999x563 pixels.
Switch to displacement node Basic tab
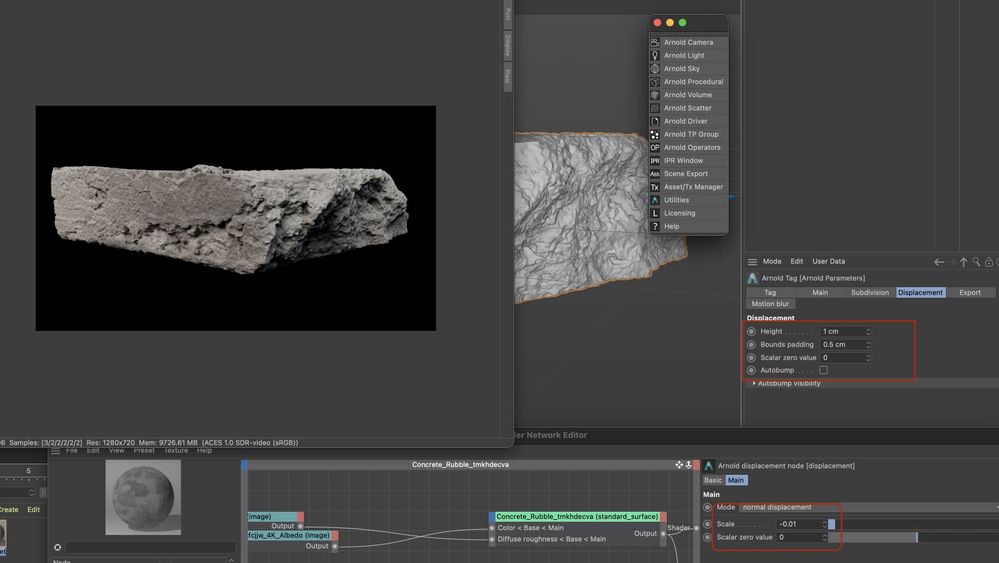(713, 481)
